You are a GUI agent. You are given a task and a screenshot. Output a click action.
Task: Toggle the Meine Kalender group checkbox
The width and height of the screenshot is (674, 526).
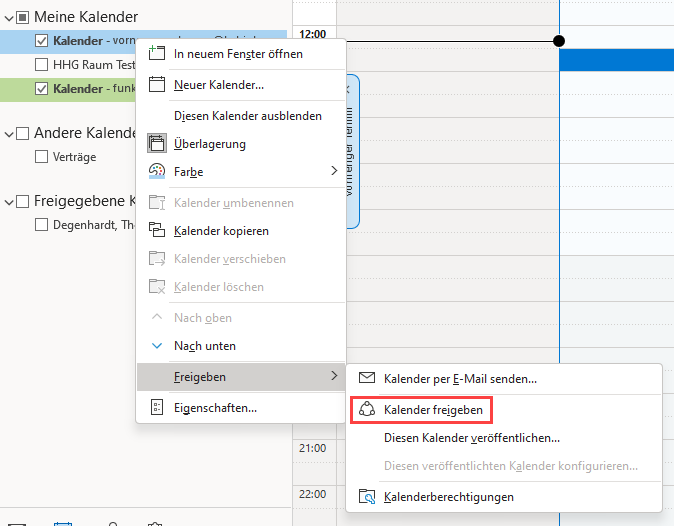[x=22, y=18]
